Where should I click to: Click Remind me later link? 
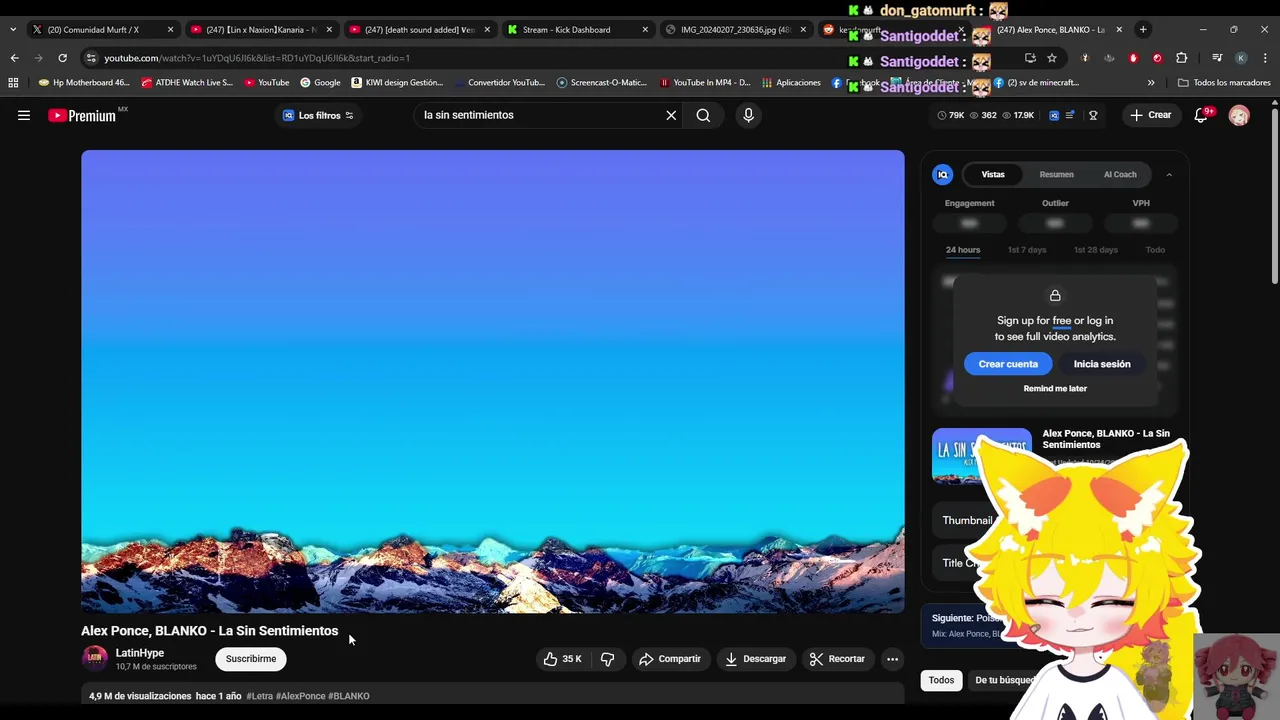point(1055,388)
